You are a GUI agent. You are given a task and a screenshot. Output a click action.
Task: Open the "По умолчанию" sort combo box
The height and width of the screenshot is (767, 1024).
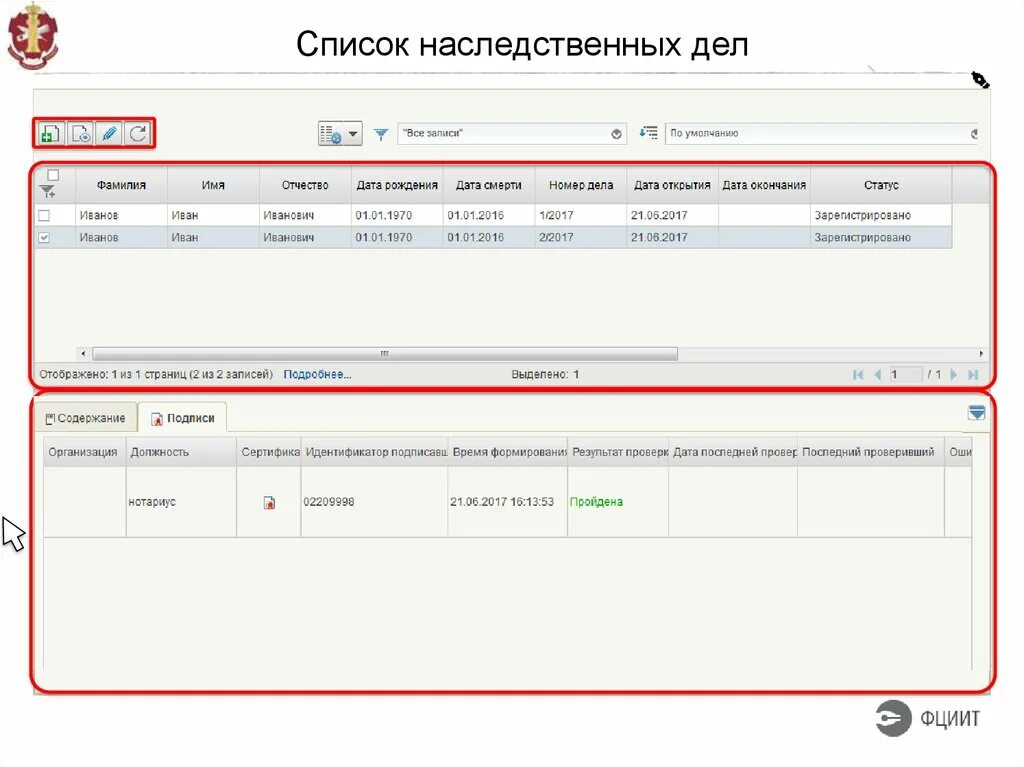click(x=821, y=133)
